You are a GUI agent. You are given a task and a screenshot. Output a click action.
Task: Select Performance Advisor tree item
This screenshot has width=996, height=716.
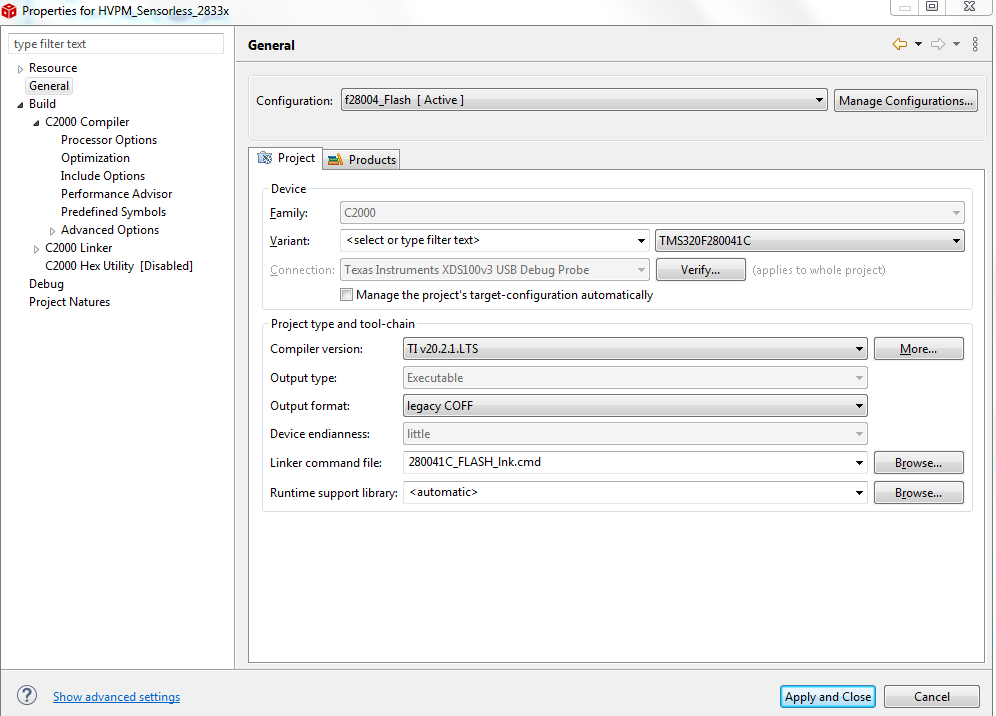click(116, 194)
